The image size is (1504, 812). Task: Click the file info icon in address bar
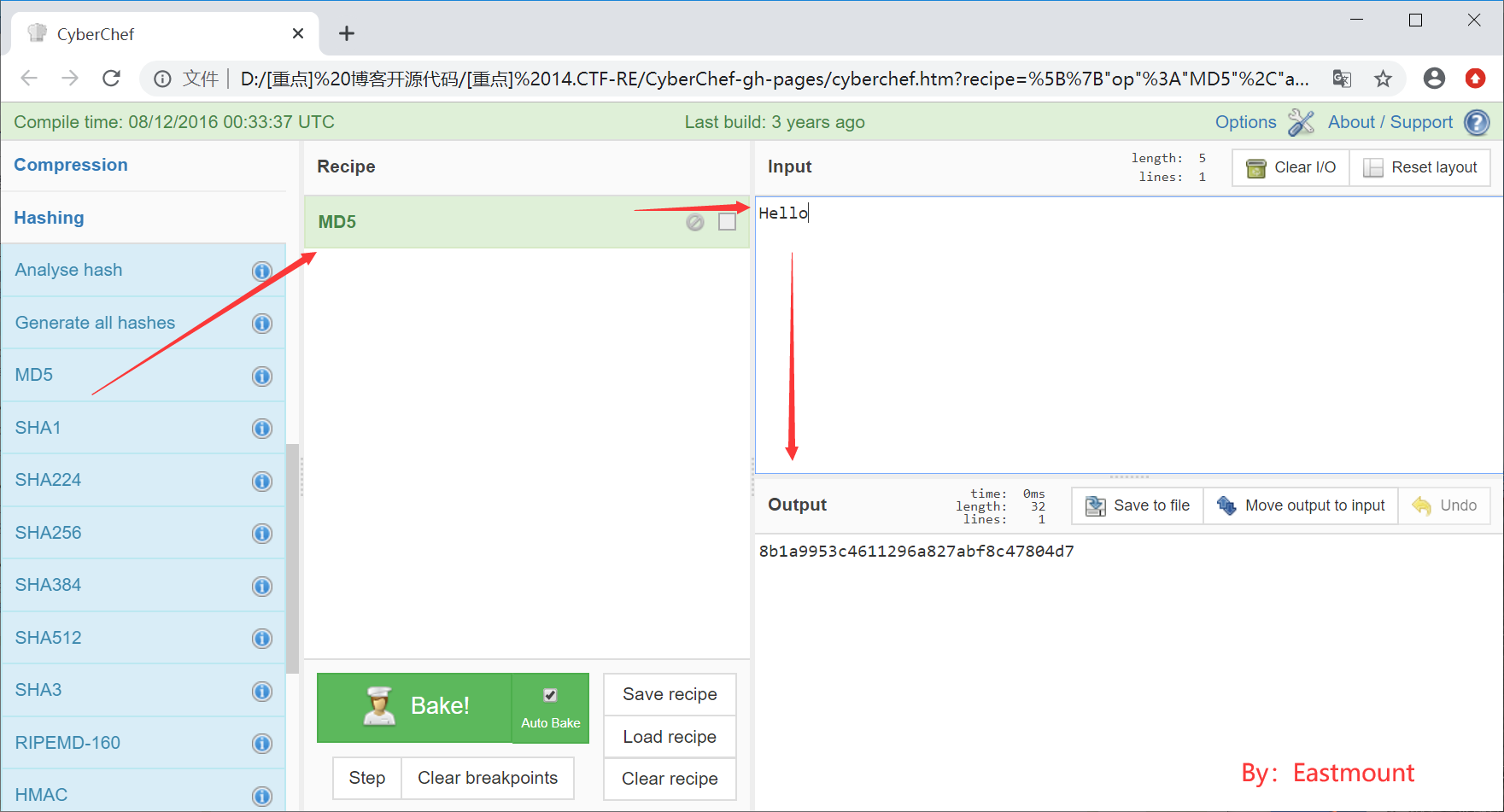coord(162,79)
